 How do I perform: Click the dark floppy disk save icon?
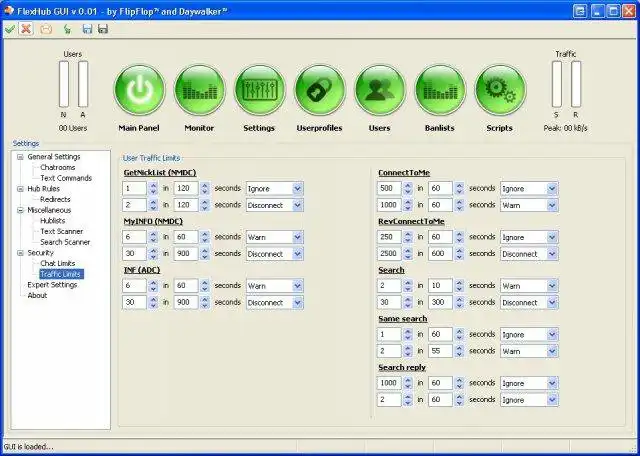(103, 29)
